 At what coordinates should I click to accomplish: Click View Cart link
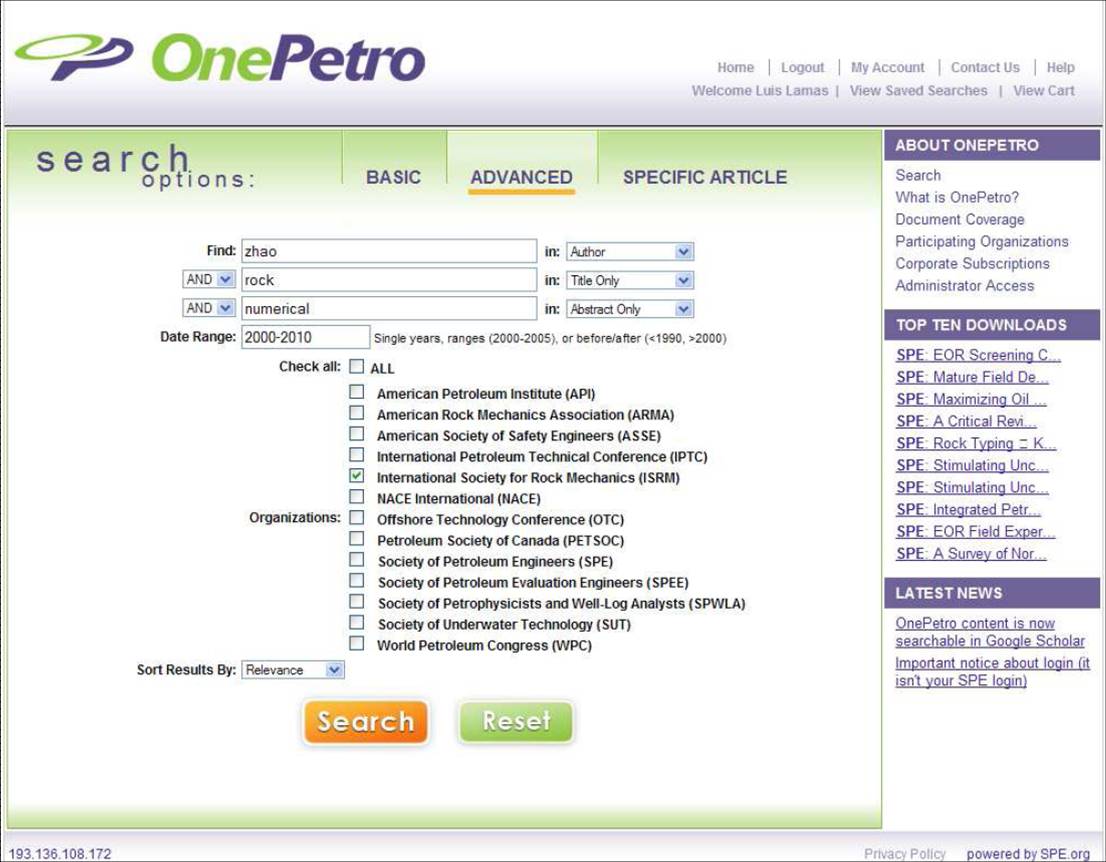pyautogui.click(x=1043, y=91)
